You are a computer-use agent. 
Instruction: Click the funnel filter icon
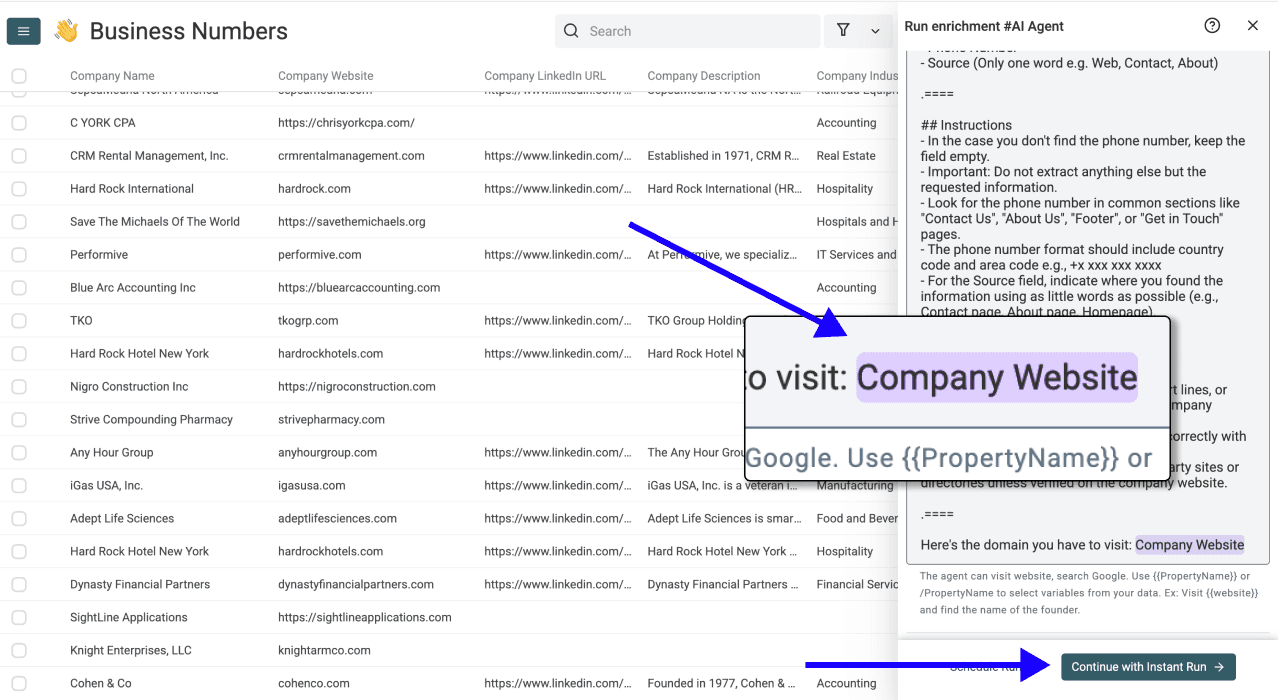(842, 30)
